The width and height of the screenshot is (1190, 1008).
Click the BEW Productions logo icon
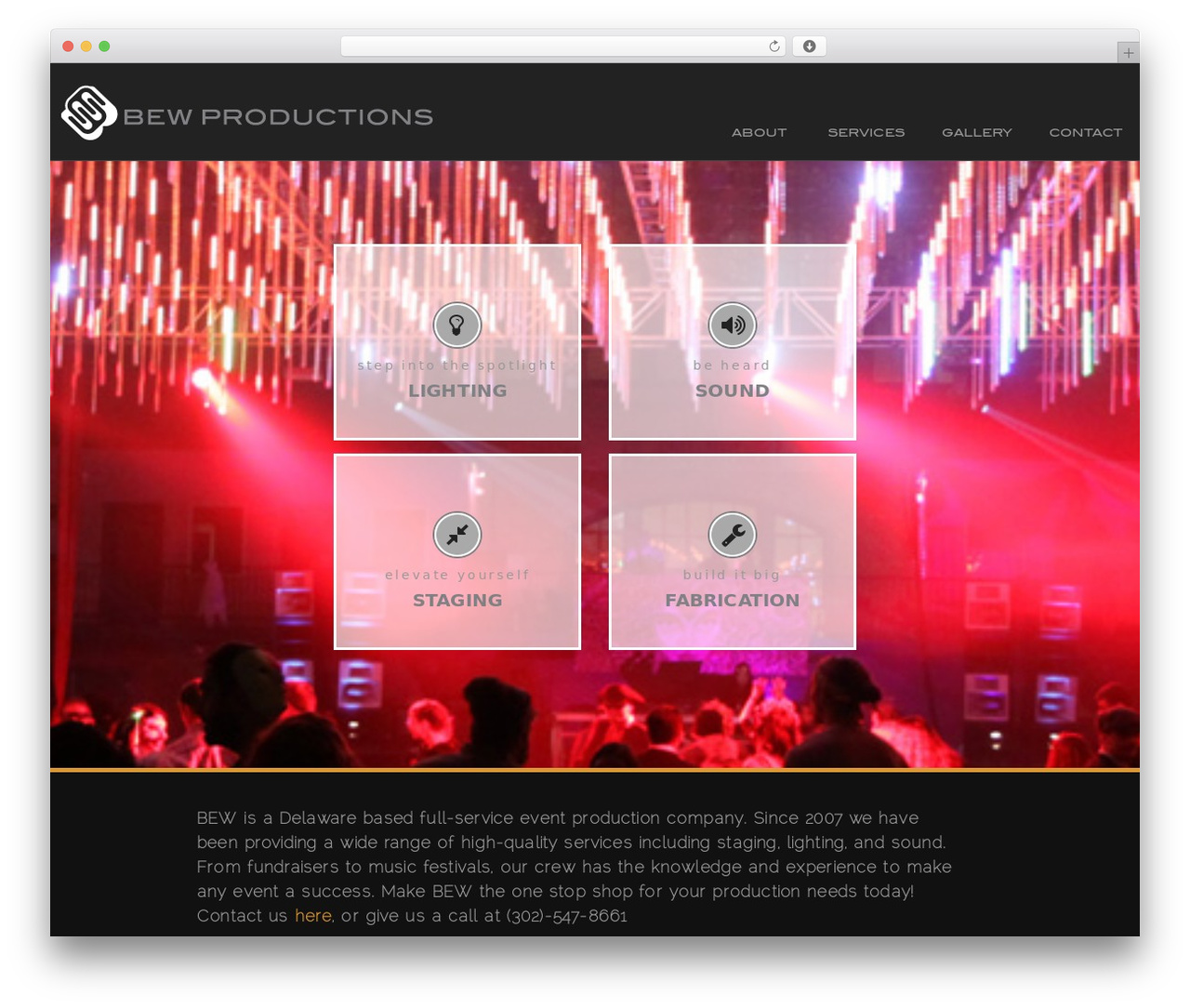click(x=89, y=113)
